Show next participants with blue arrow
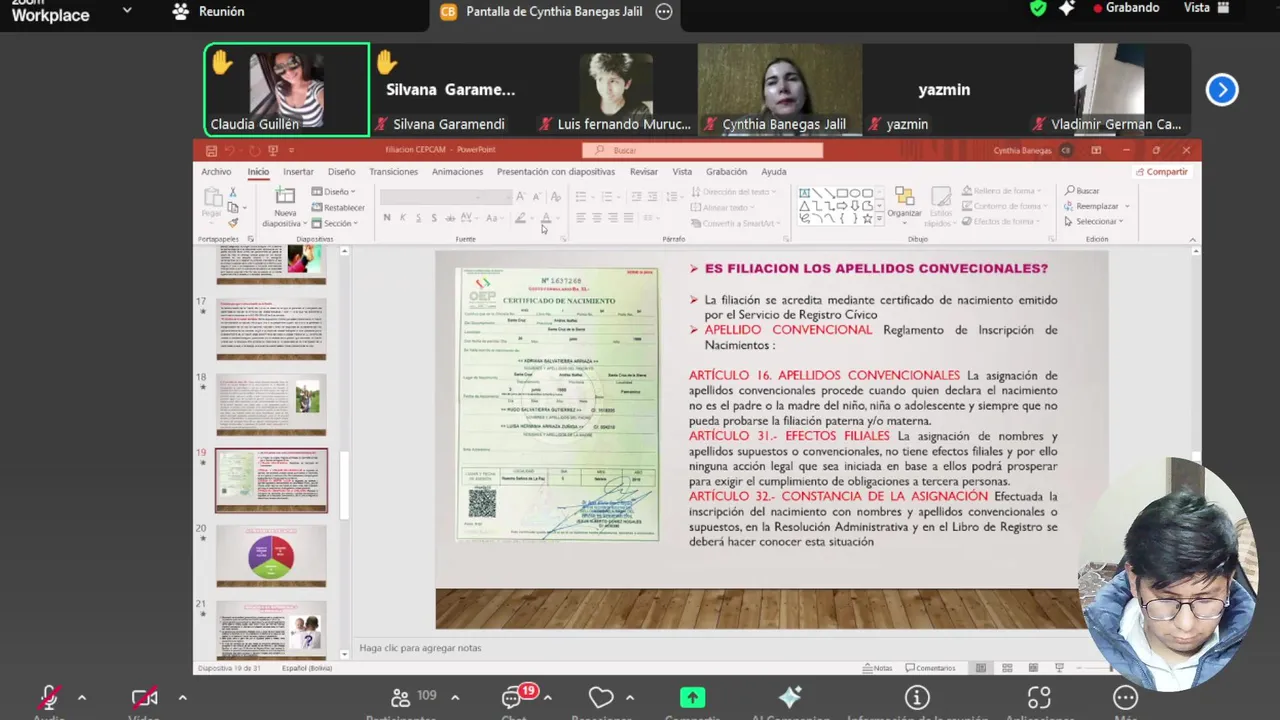This screenshot has width=1280, height=720. point(1222,90)
